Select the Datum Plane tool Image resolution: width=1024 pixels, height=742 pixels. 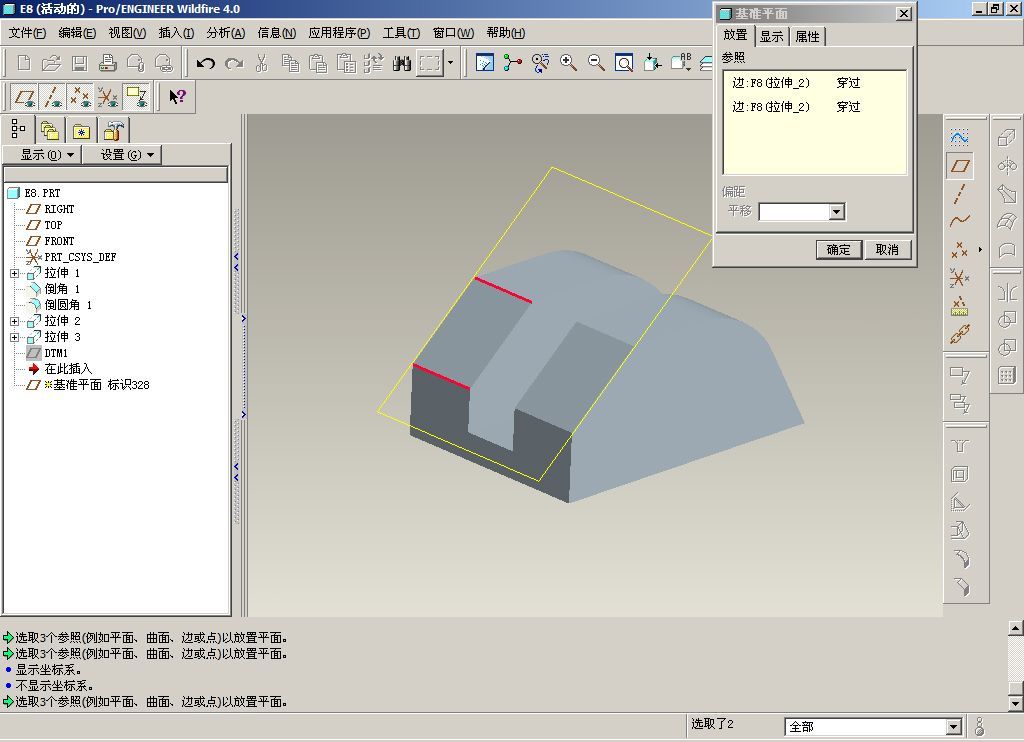[x=960, y=166]
